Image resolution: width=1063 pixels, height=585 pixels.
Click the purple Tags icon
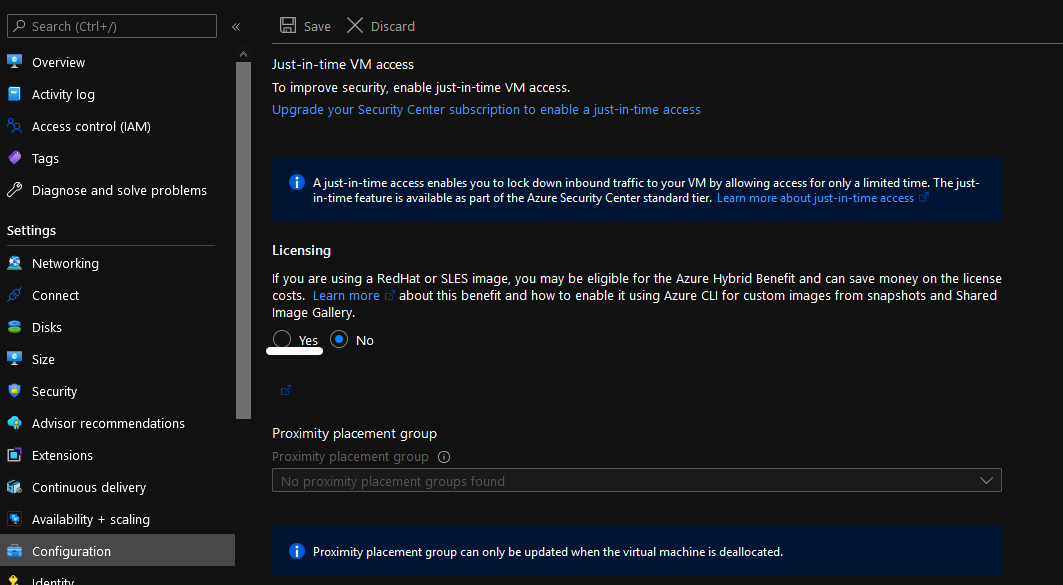[14, 157]
